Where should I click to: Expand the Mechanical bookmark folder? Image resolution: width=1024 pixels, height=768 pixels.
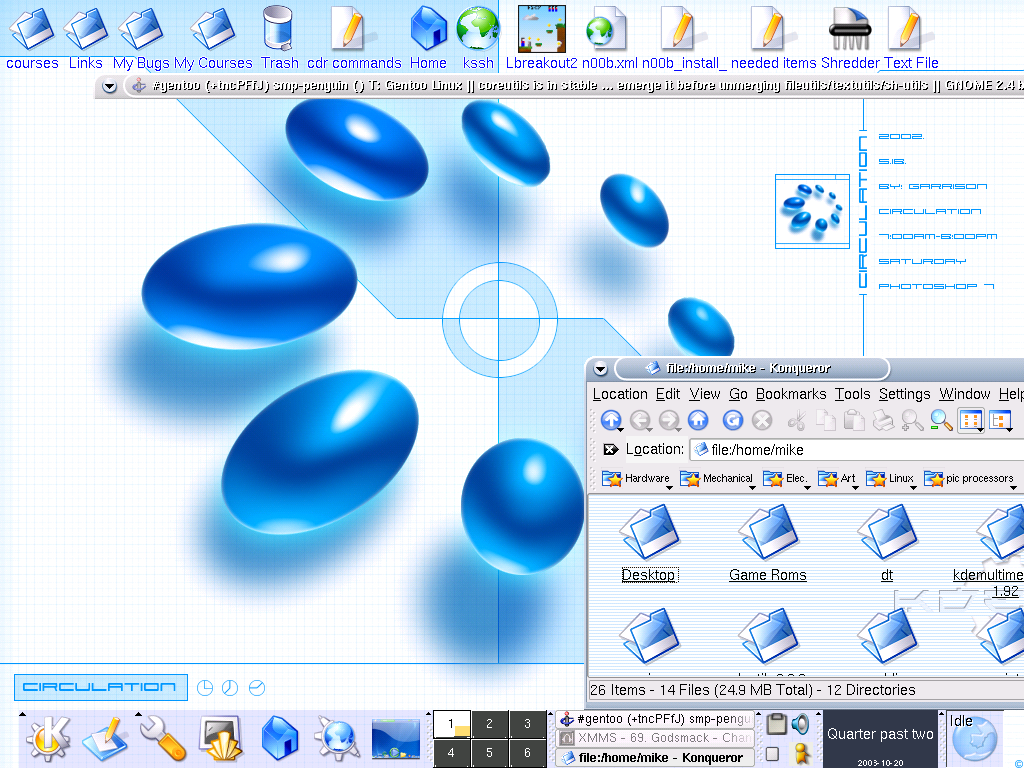pos(717,478)
